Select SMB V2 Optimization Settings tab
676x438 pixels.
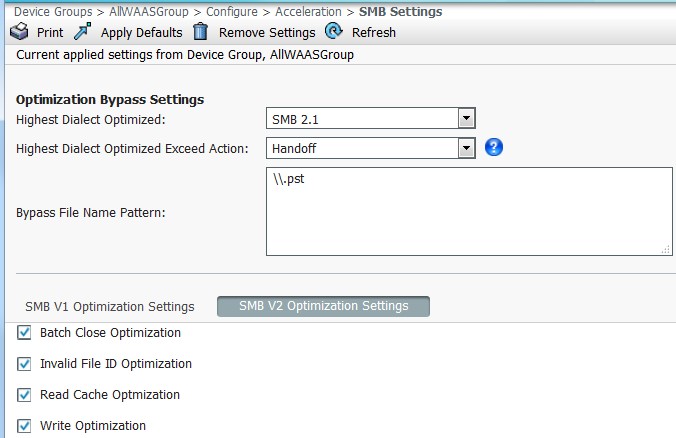click(323, 306)
